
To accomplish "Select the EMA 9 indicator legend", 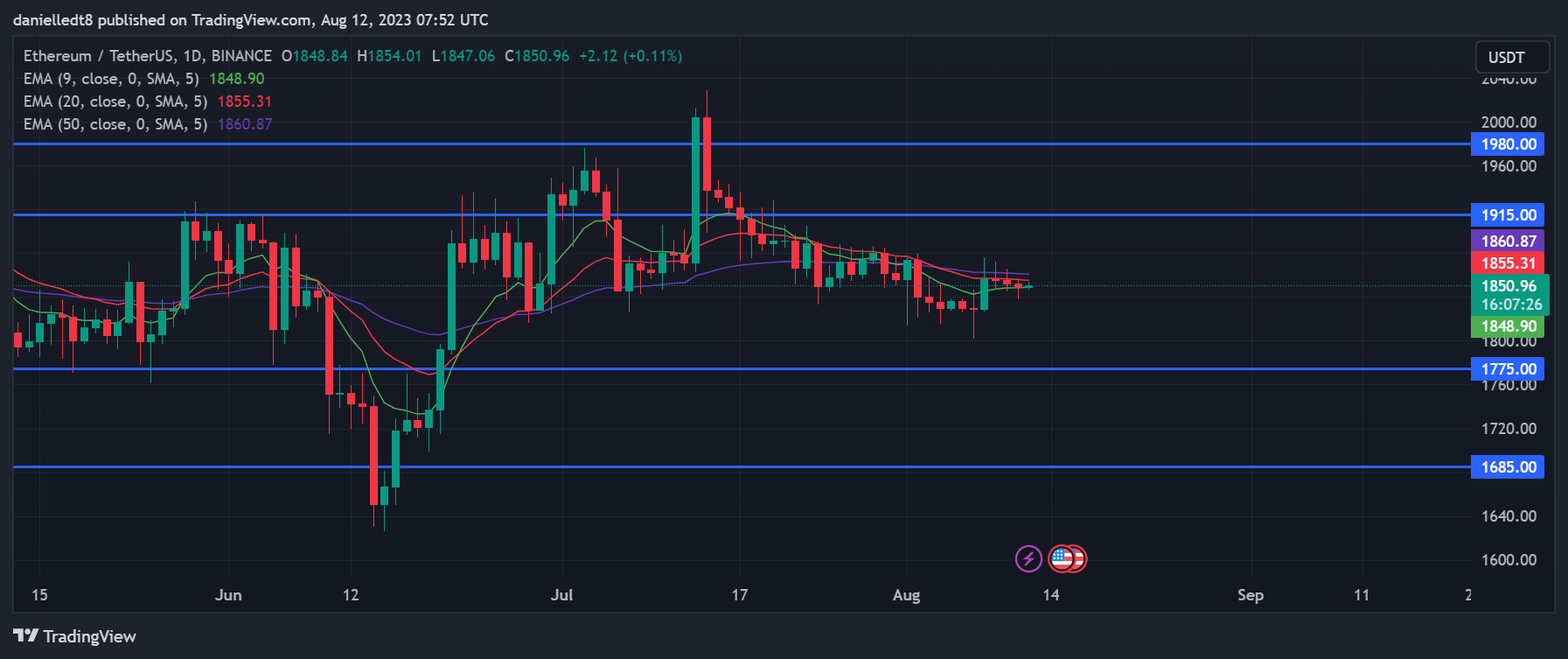I will tap(111, 79).
